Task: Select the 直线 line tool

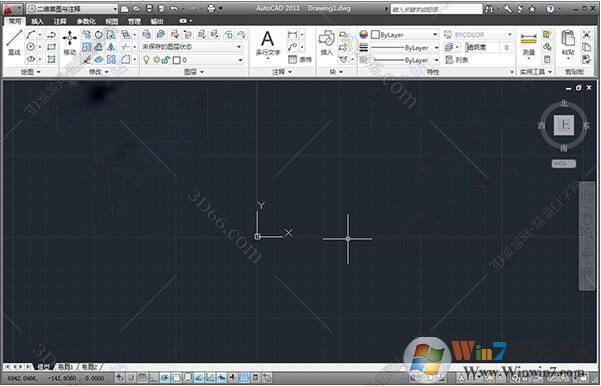Action: click(14, 42)
